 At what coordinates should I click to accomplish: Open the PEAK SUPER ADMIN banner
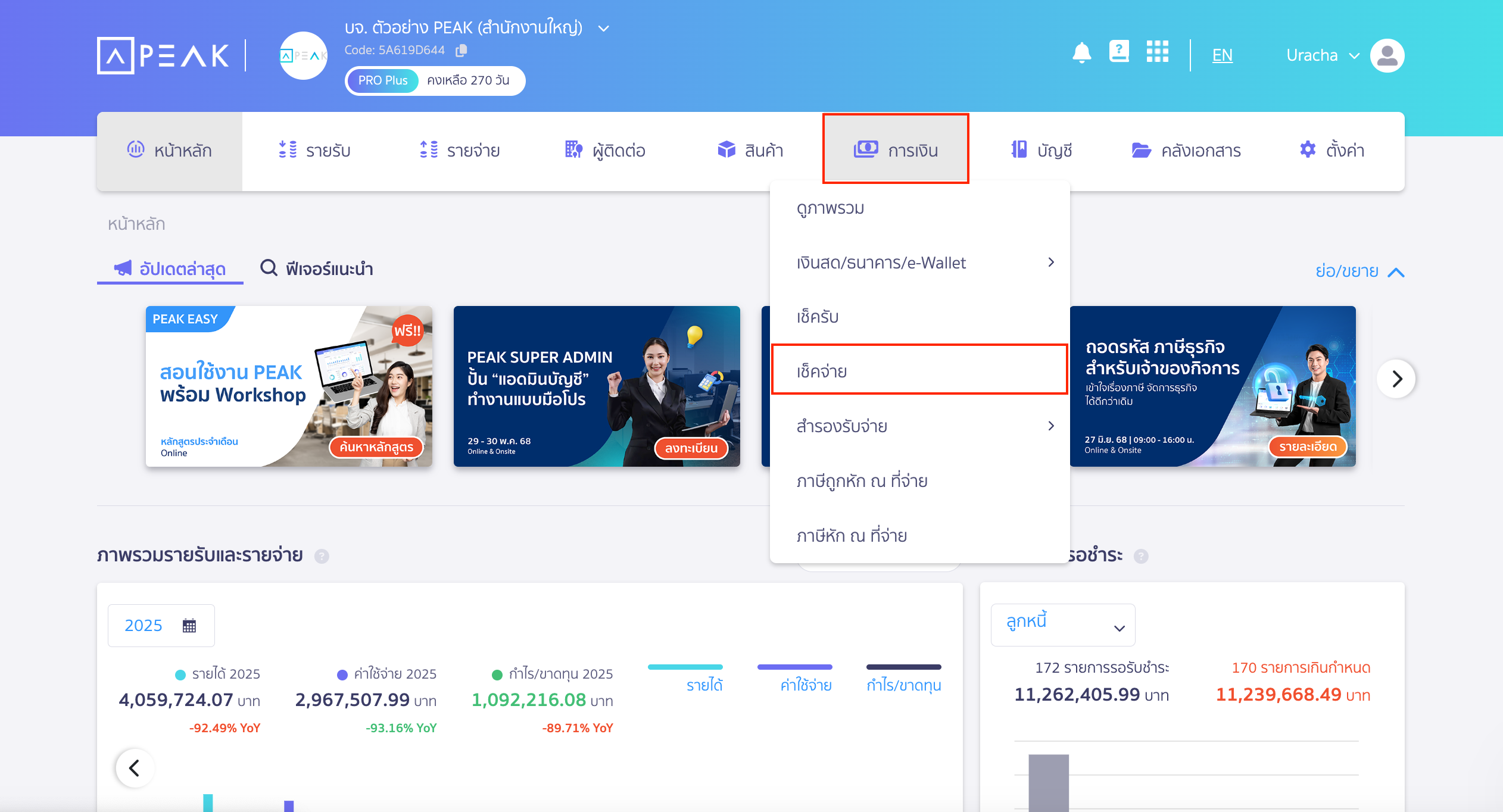tap(596, 386)
